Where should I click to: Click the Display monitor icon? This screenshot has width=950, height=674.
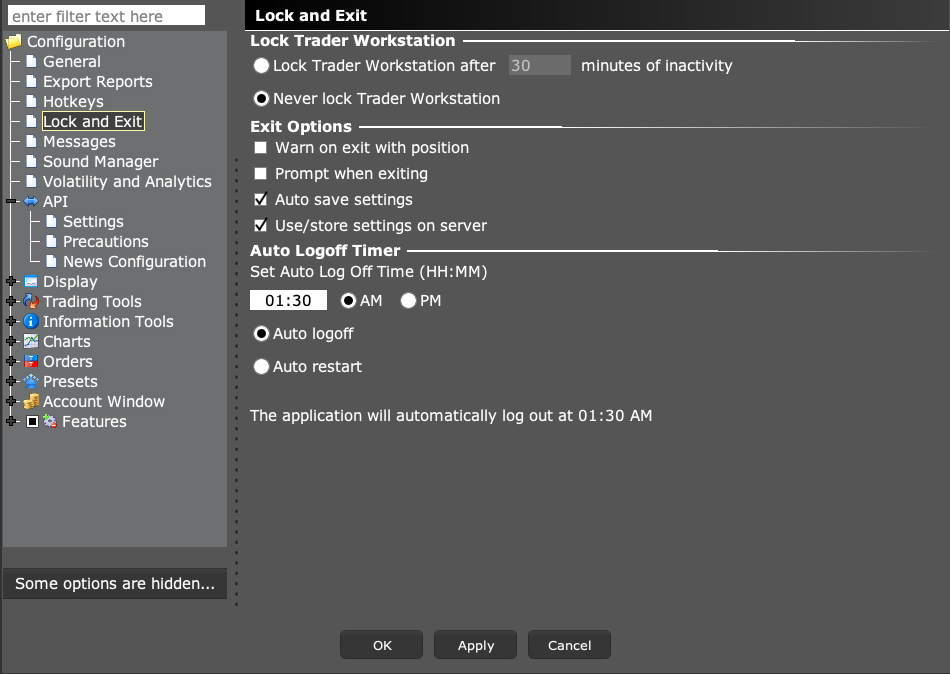[x=31, y=281]
